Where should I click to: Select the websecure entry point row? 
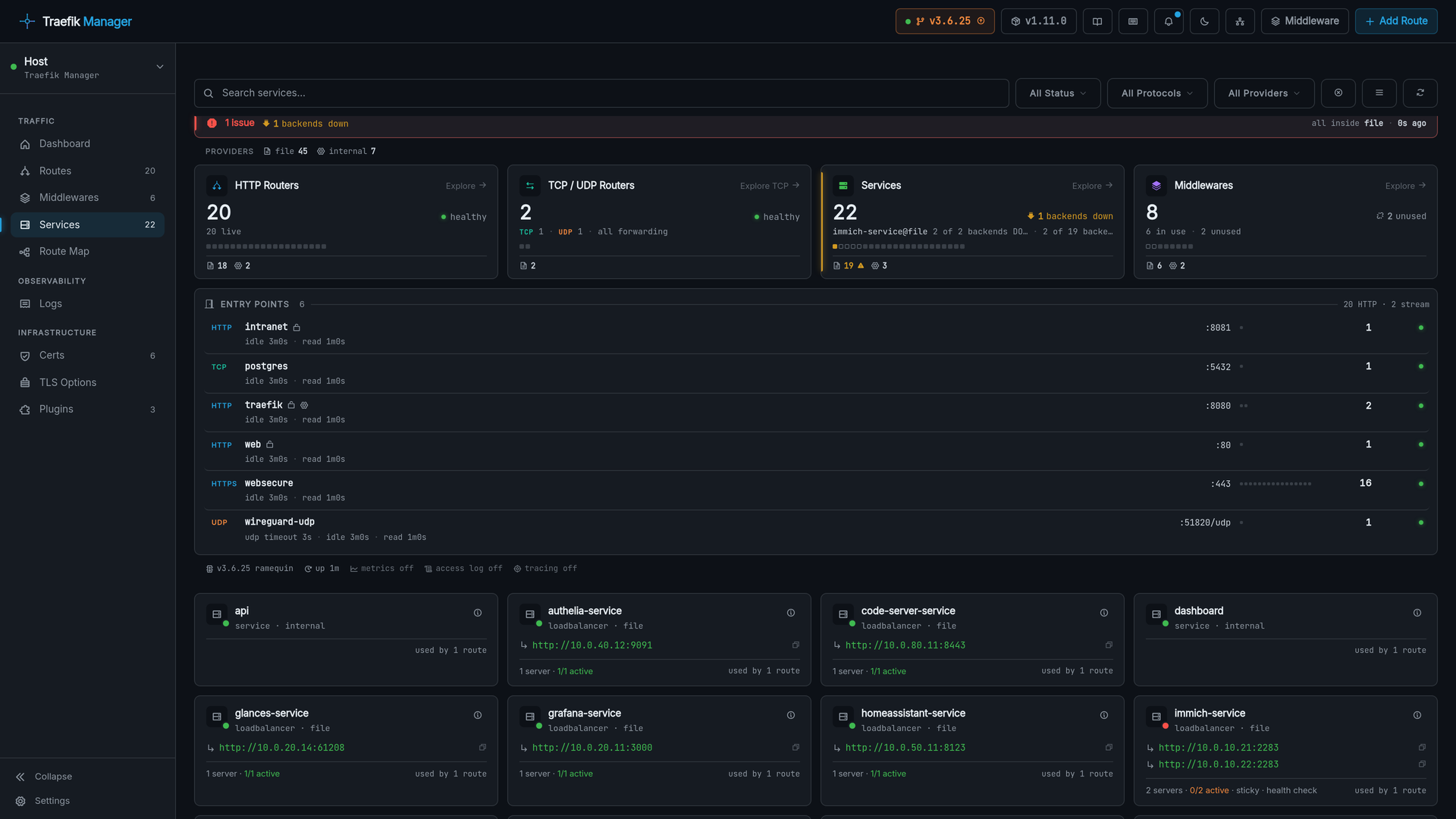[x=815, y=491]
